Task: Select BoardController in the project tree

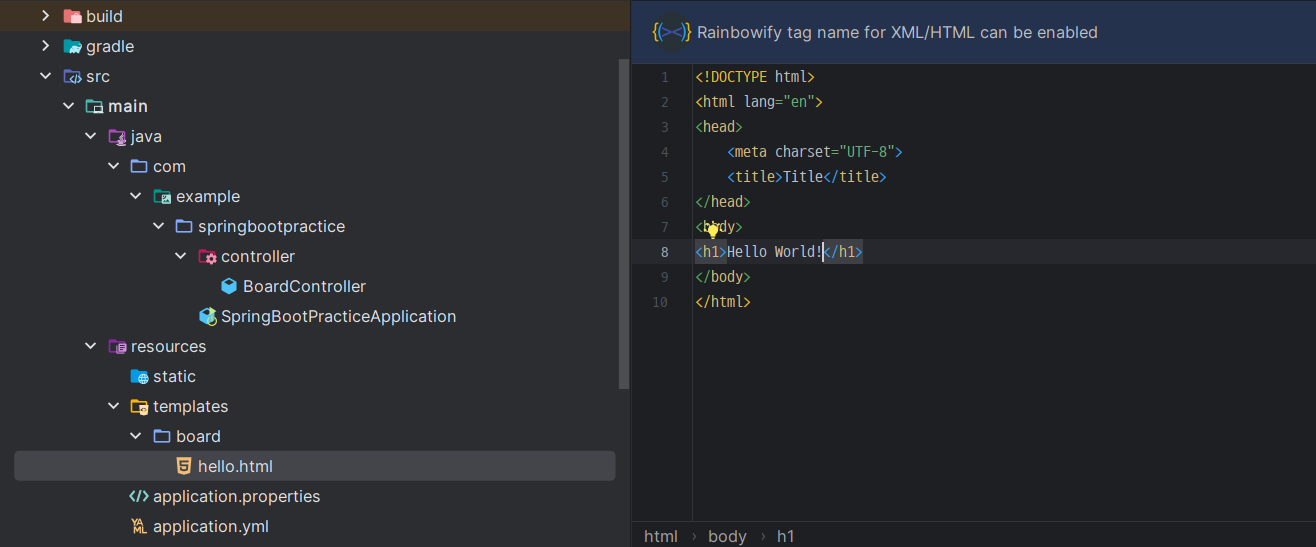Action: coord(304,286)
